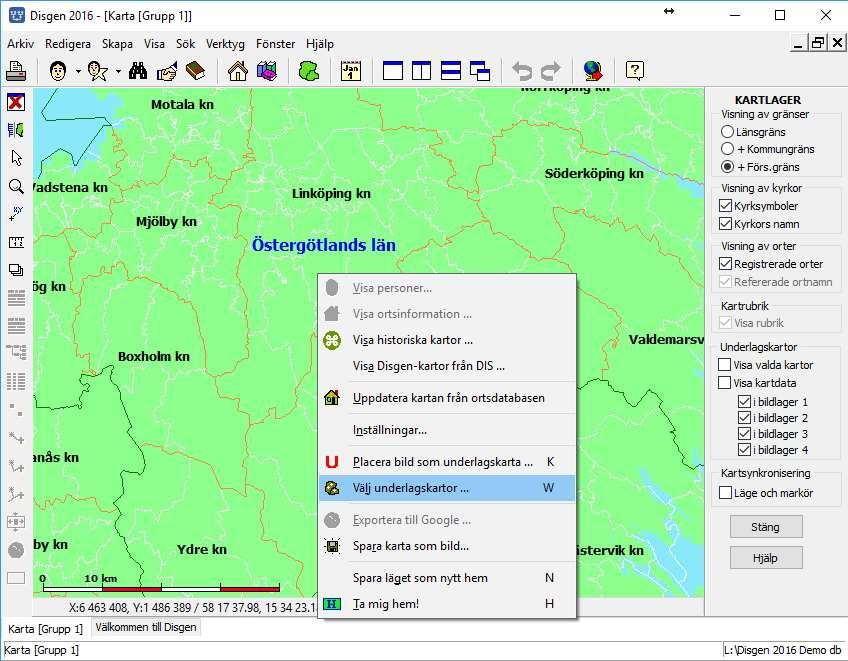Choose Välj underlagskartor from the context menu

click(447, 488)
